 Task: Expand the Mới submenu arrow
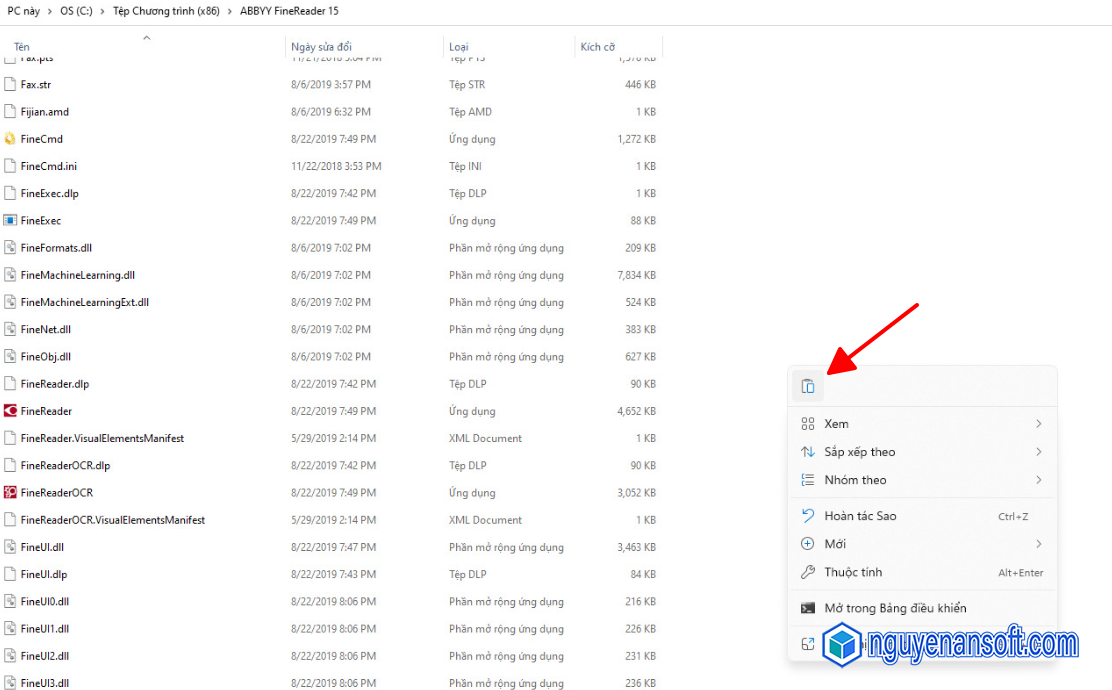[x=1038, y=544]
